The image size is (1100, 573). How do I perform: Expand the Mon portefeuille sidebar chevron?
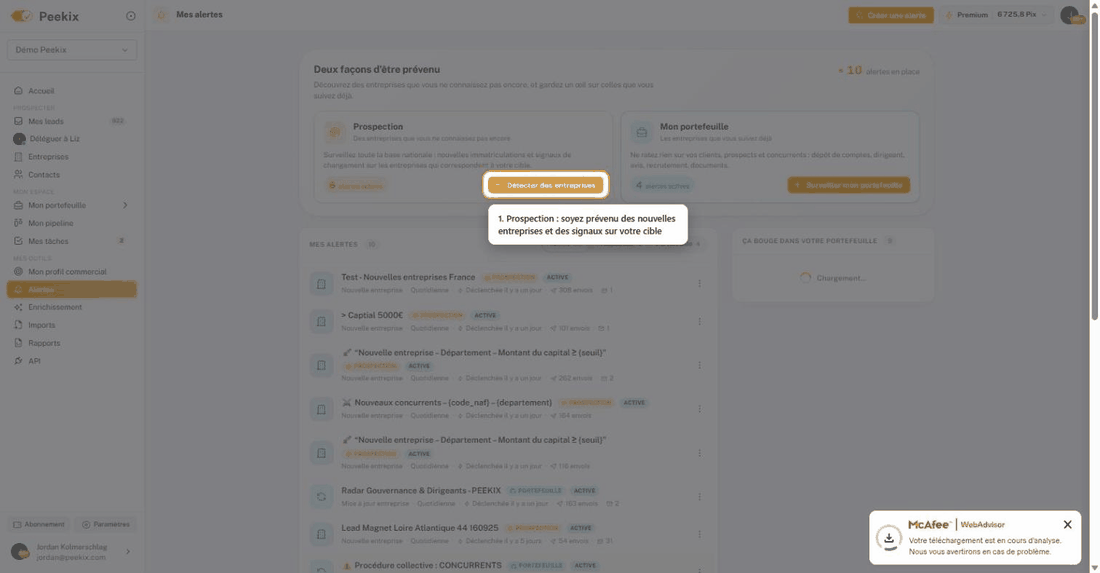[x=126, y=205]
